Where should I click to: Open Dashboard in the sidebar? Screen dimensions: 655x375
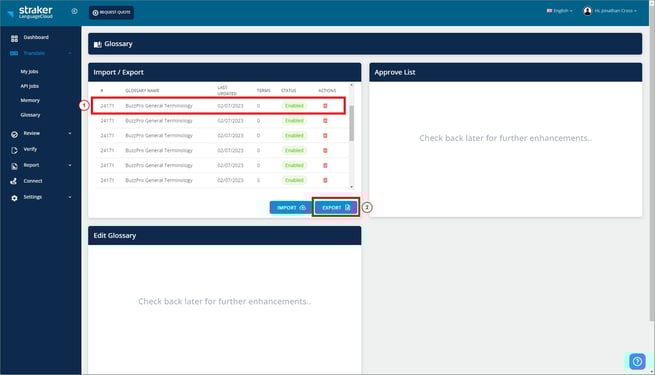36,38
